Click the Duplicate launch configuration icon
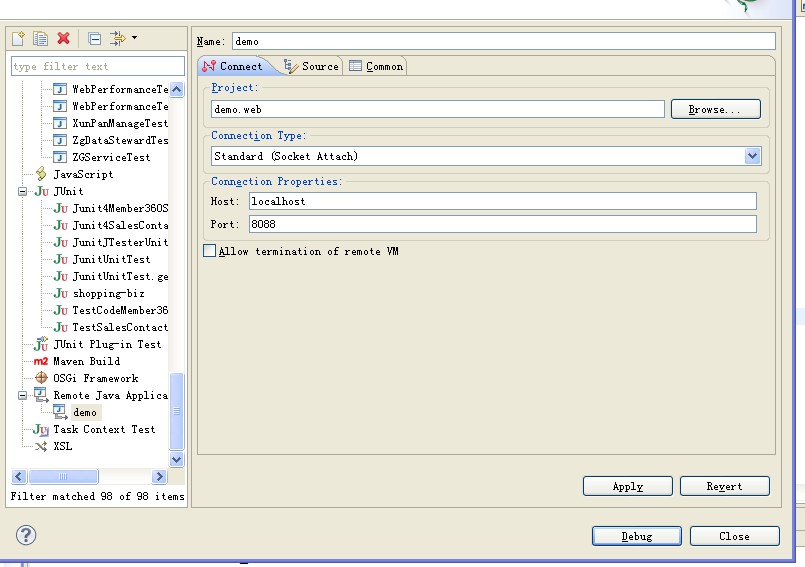 40,39
